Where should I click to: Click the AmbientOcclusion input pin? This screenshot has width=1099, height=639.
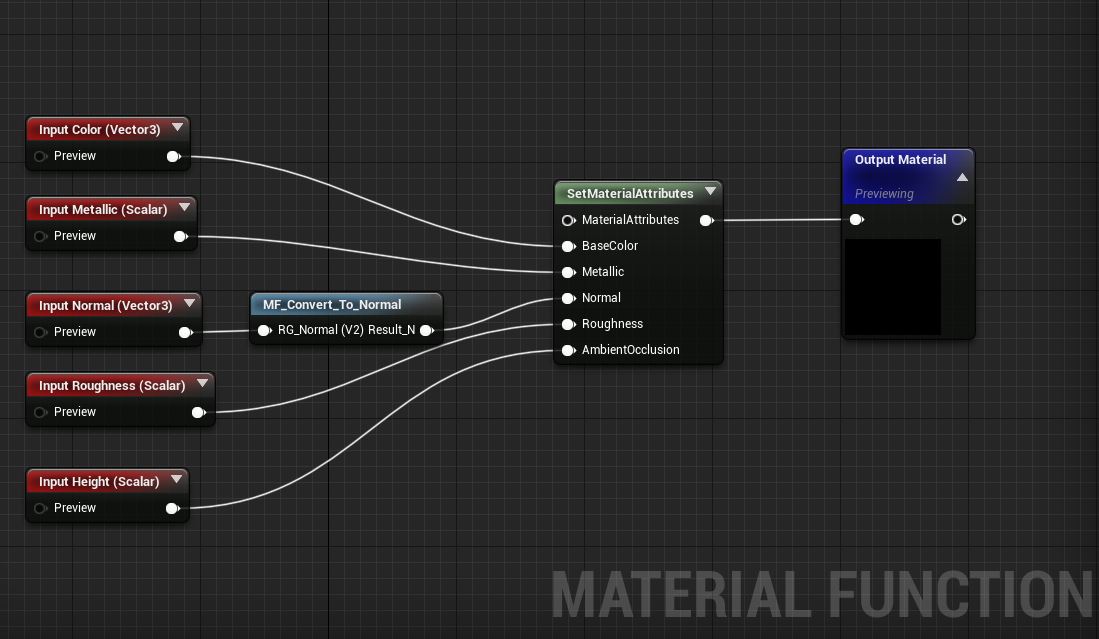568,350
